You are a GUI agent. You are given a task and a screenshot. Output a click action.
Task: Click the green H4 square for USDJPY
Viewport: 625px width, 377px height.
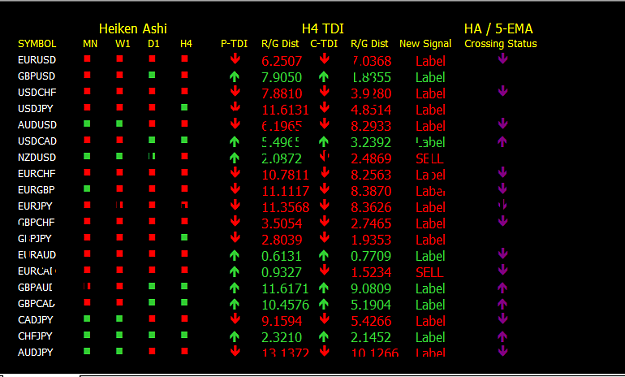184,107
